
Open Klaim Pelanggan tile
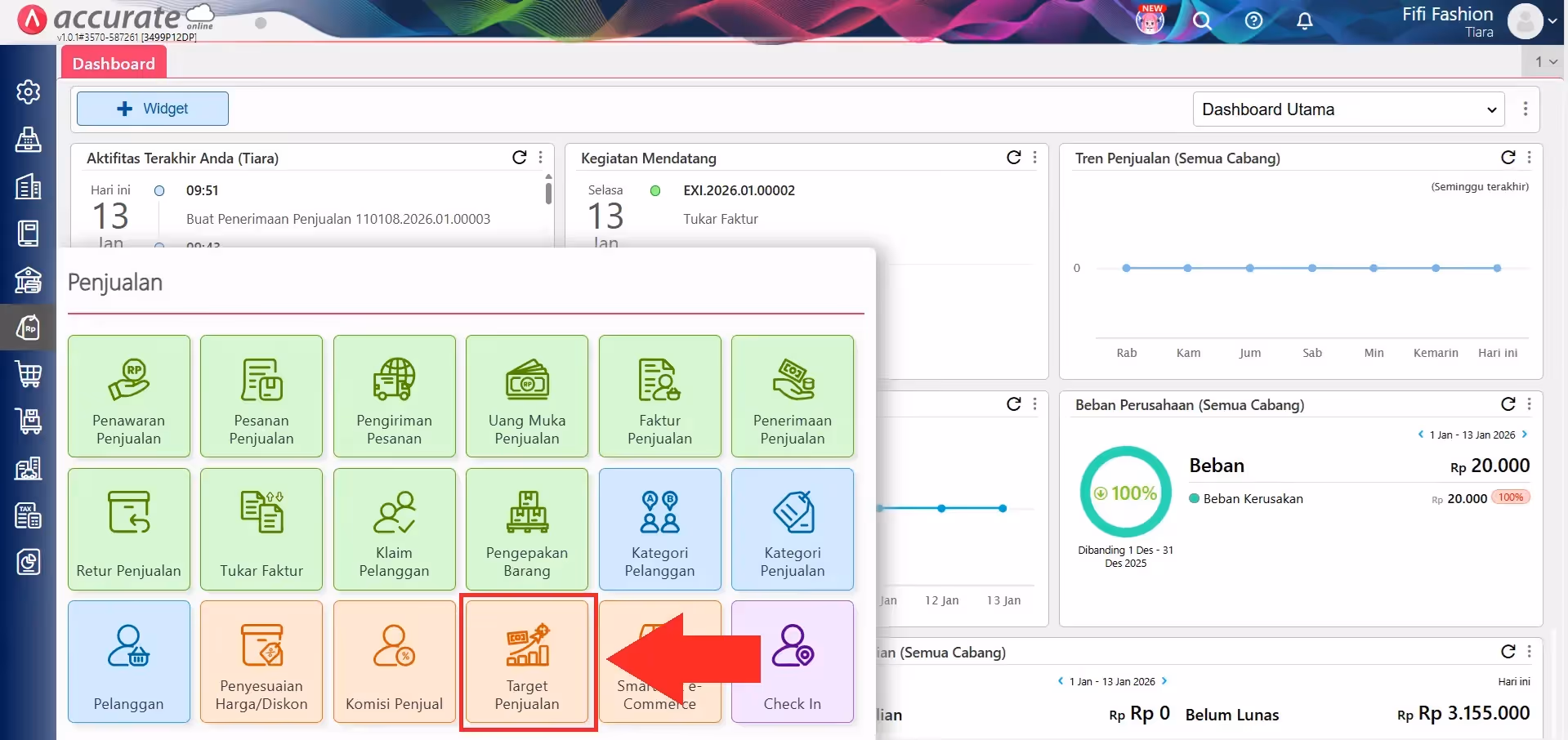(395, 529)
